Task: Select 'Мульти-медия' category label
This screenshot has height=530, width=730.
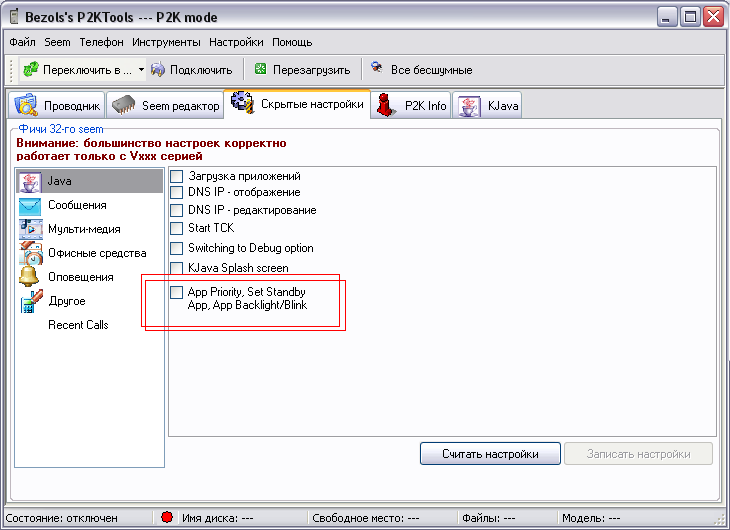Action: pyautogui.click(x=84, y=229)
